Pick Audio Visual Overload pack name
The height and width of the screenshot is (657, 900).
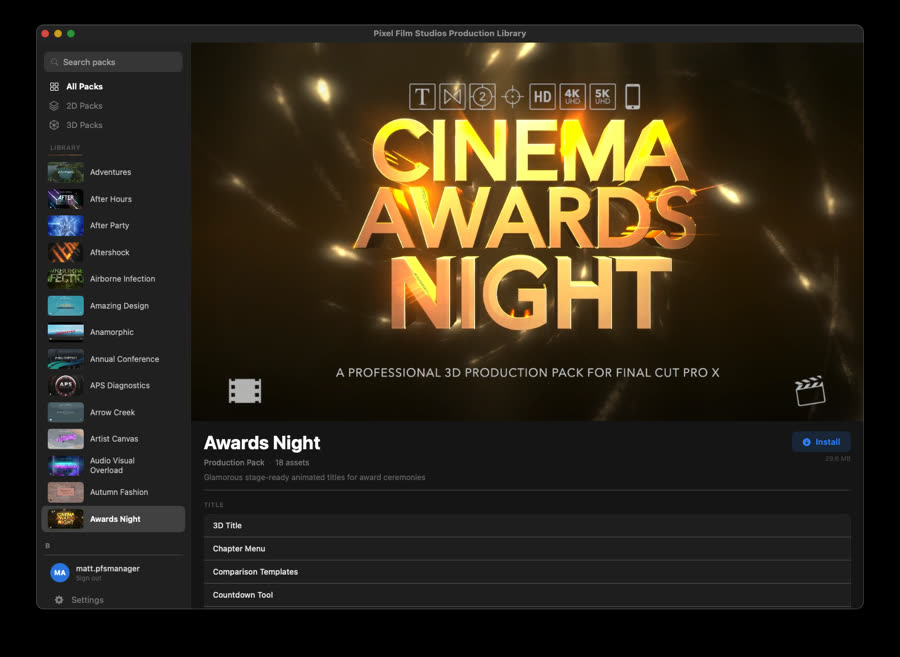112,465
